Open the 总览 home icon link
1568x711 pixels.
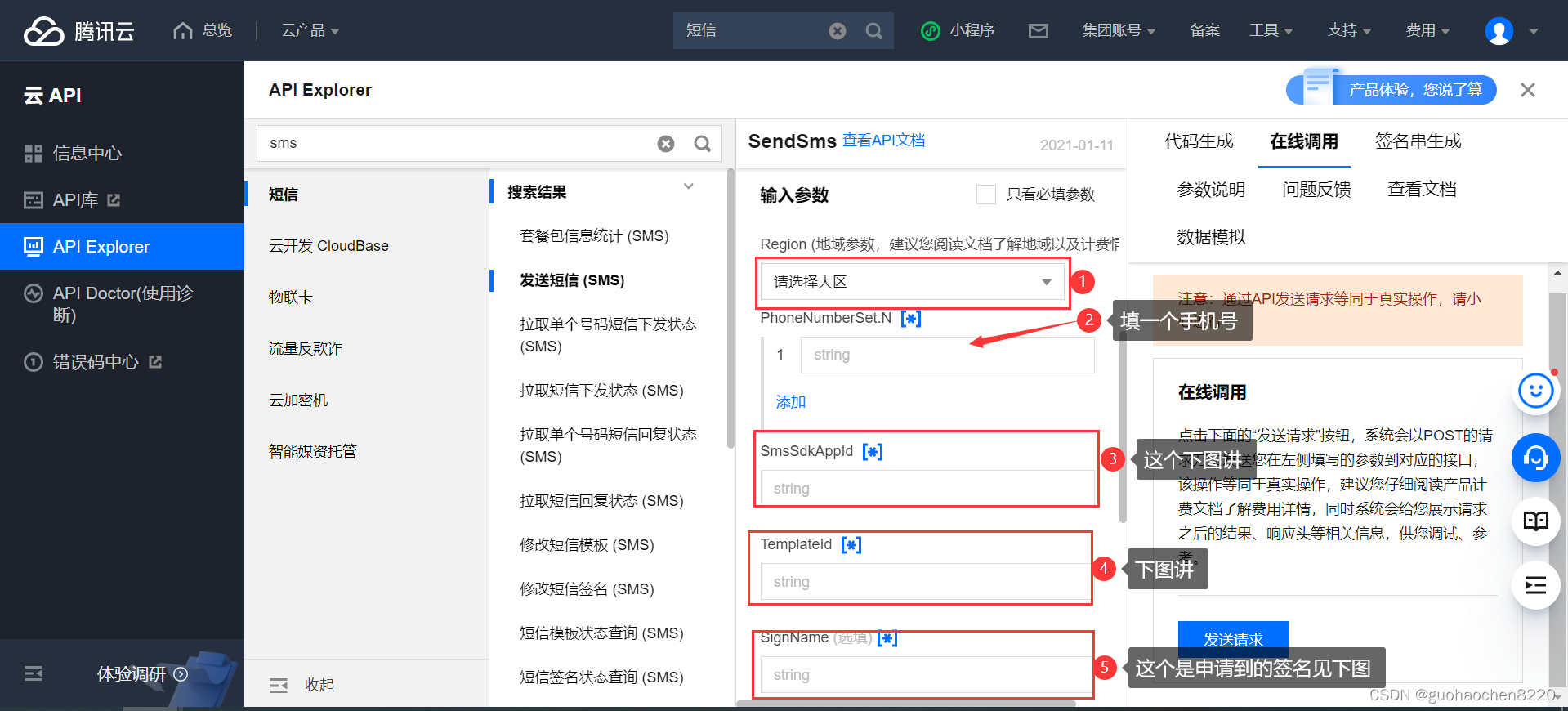203,30
